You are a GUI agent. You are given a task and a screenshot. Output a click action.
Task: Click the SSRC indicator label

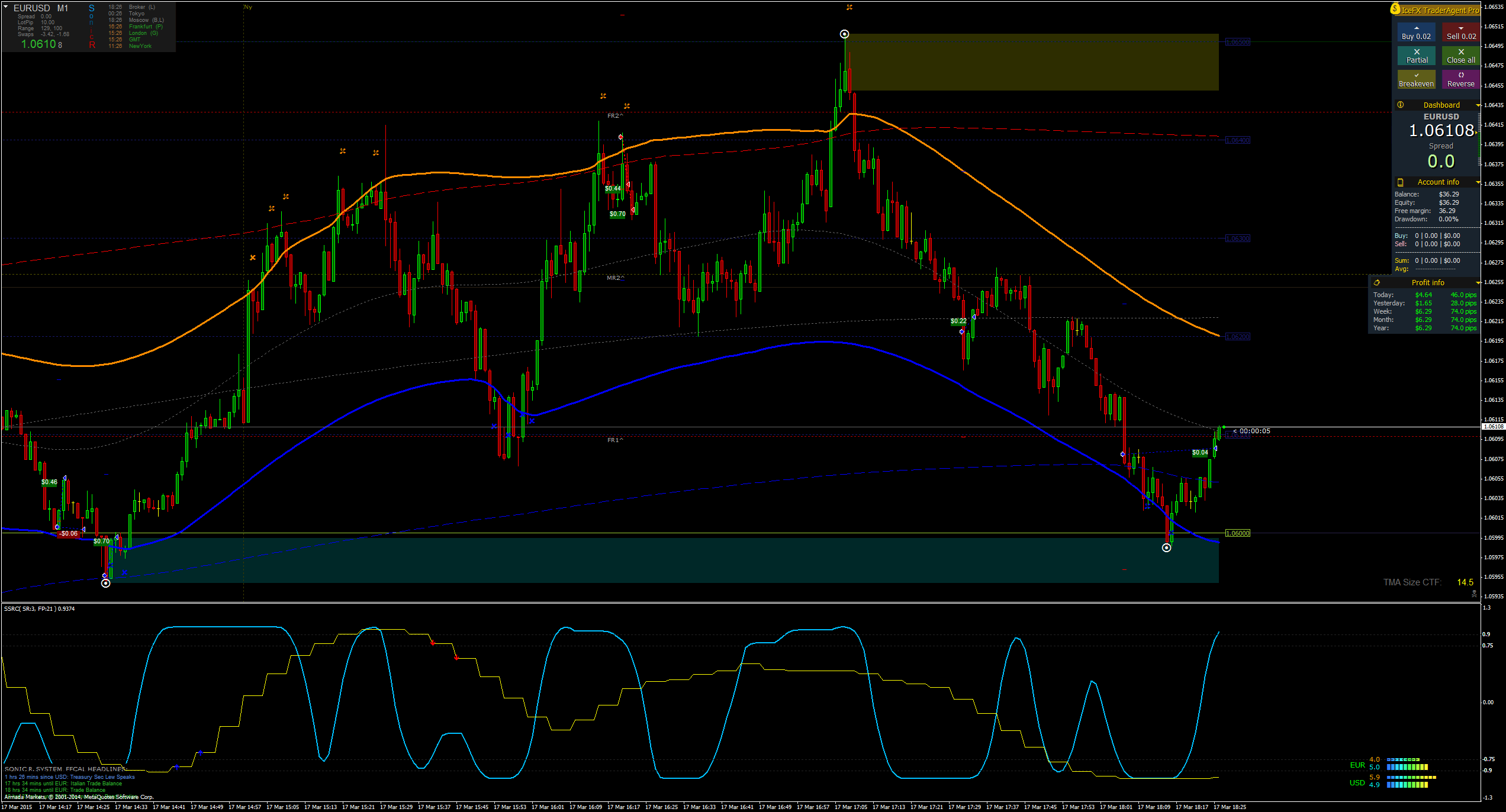click(x=39, y=608)
